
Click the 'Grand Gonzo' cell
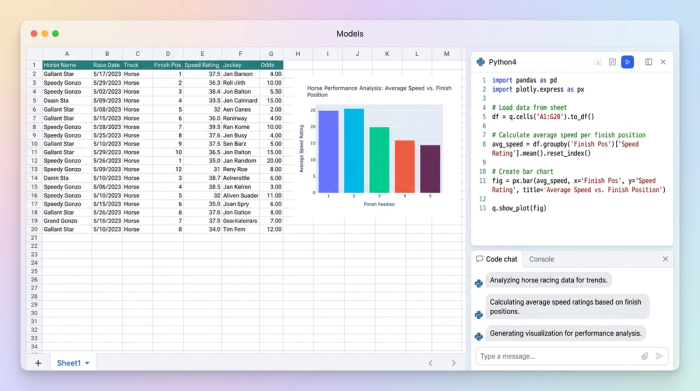67,220
